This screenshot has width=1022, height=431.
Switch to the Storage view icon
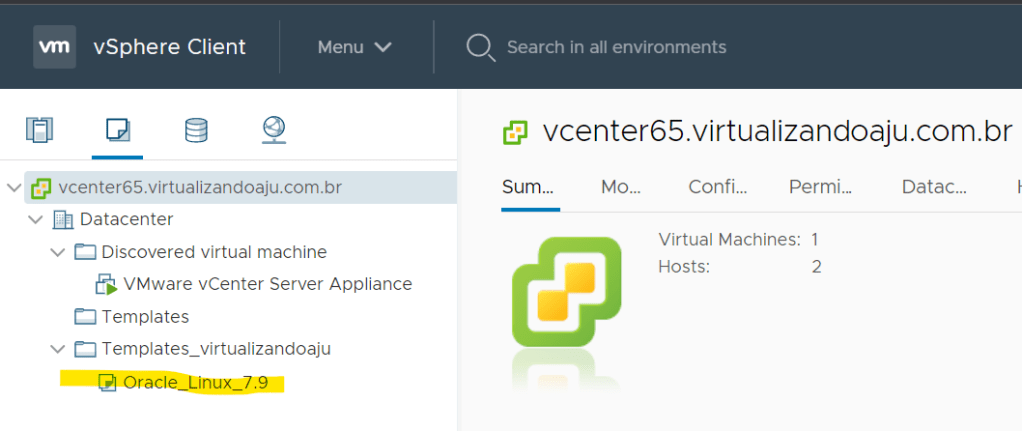coord(196,130)
